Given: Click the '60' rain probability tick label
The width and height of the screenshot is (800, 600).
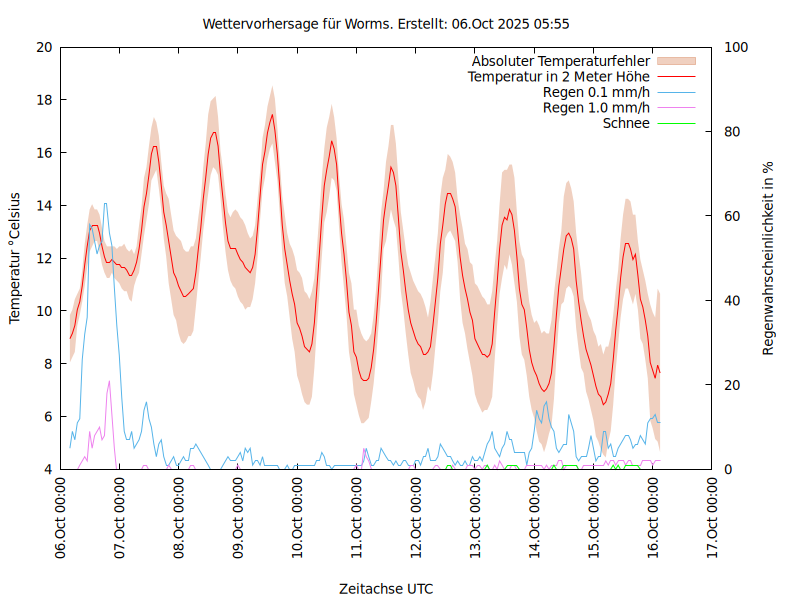Looking at the screenshot, I should click(732, 216).
